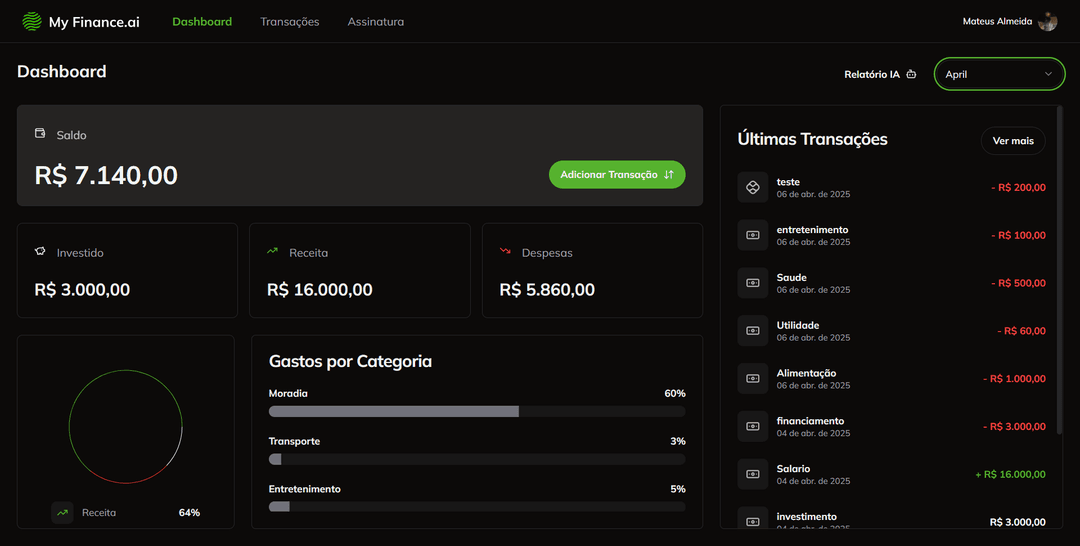
Task: Click the Salario transaction name
Action: [x=793, y=468]
